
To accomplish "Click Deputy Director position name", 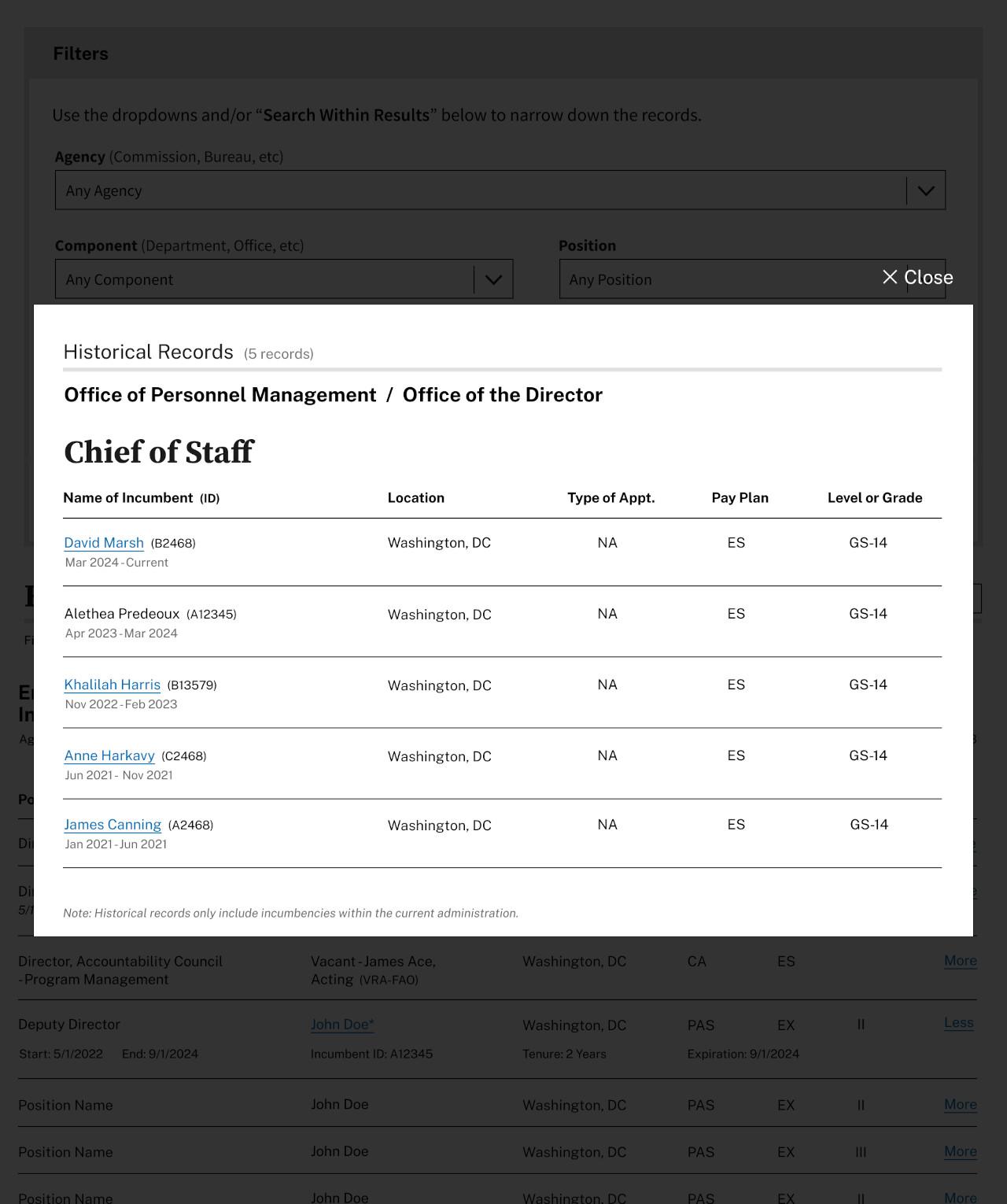I will coord(69,1025).
